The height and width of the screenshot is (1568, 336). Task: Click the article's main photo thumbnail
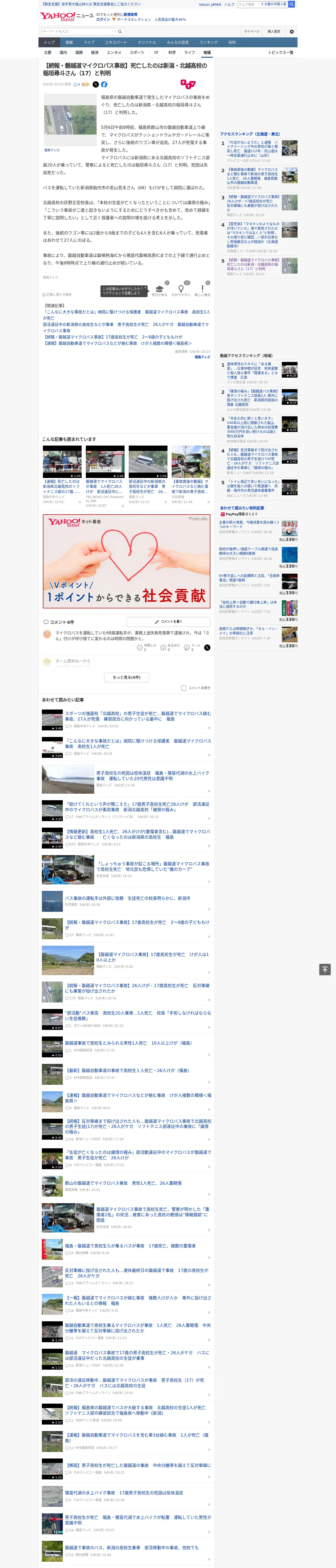[70, 120]
